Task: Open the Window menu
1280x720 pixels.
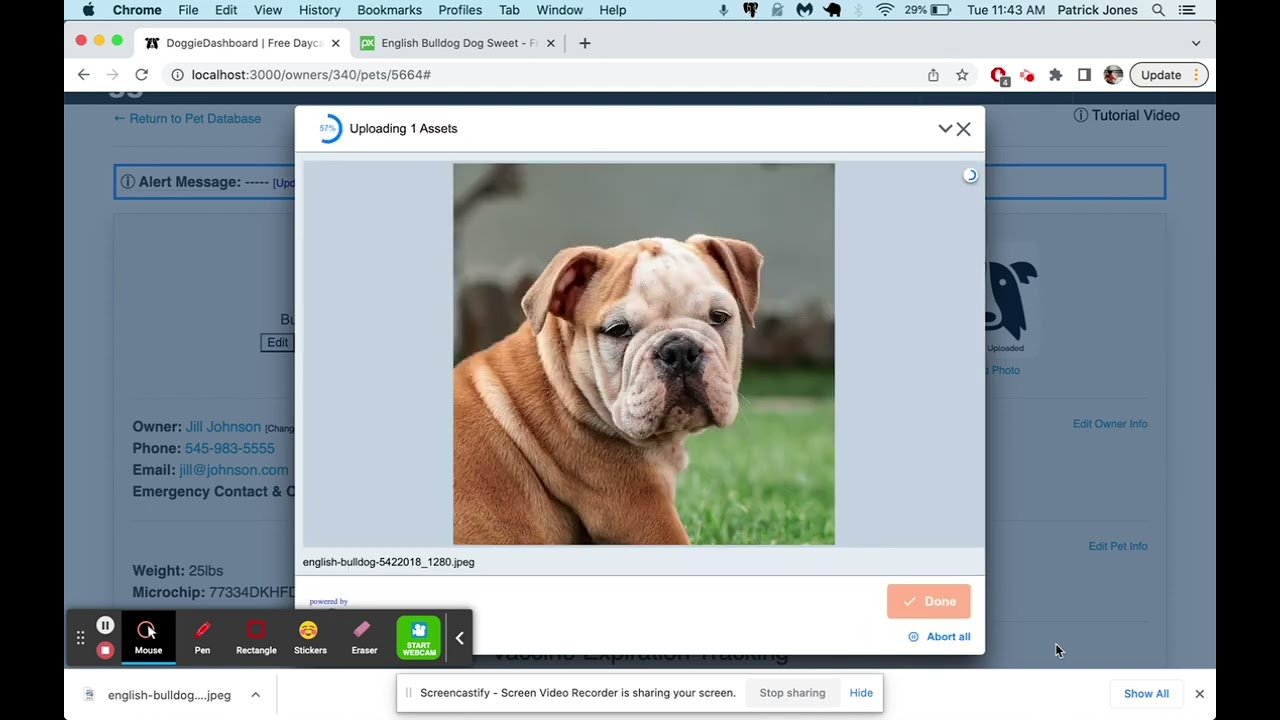Action: pyautogui.click(x=559, y=10)
